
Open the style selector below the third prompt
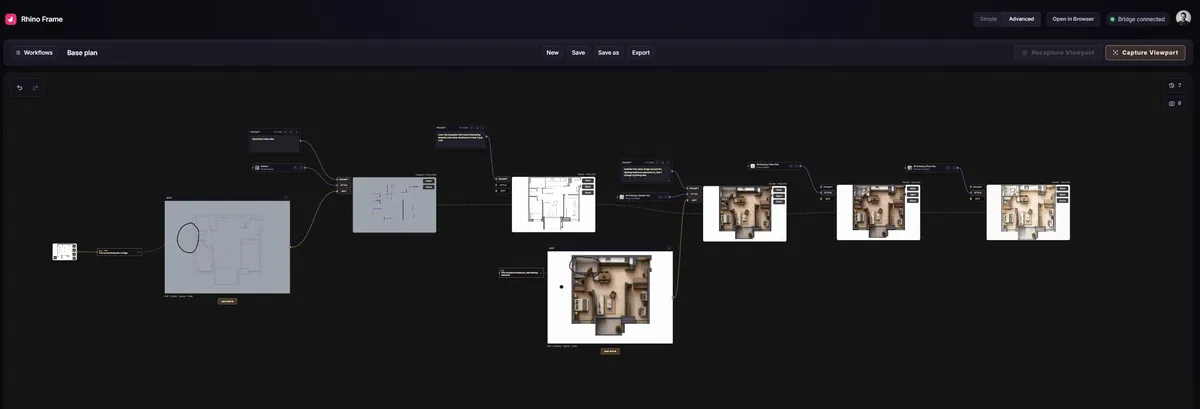pyautogui.click(x=643, y=196)
